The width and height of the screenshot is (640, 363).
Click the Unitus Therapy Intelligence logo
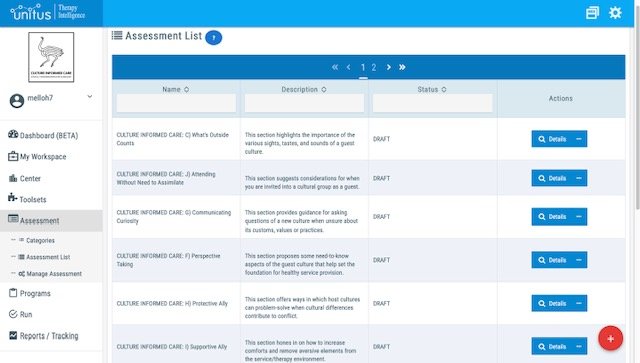click(x=48, y=12)
